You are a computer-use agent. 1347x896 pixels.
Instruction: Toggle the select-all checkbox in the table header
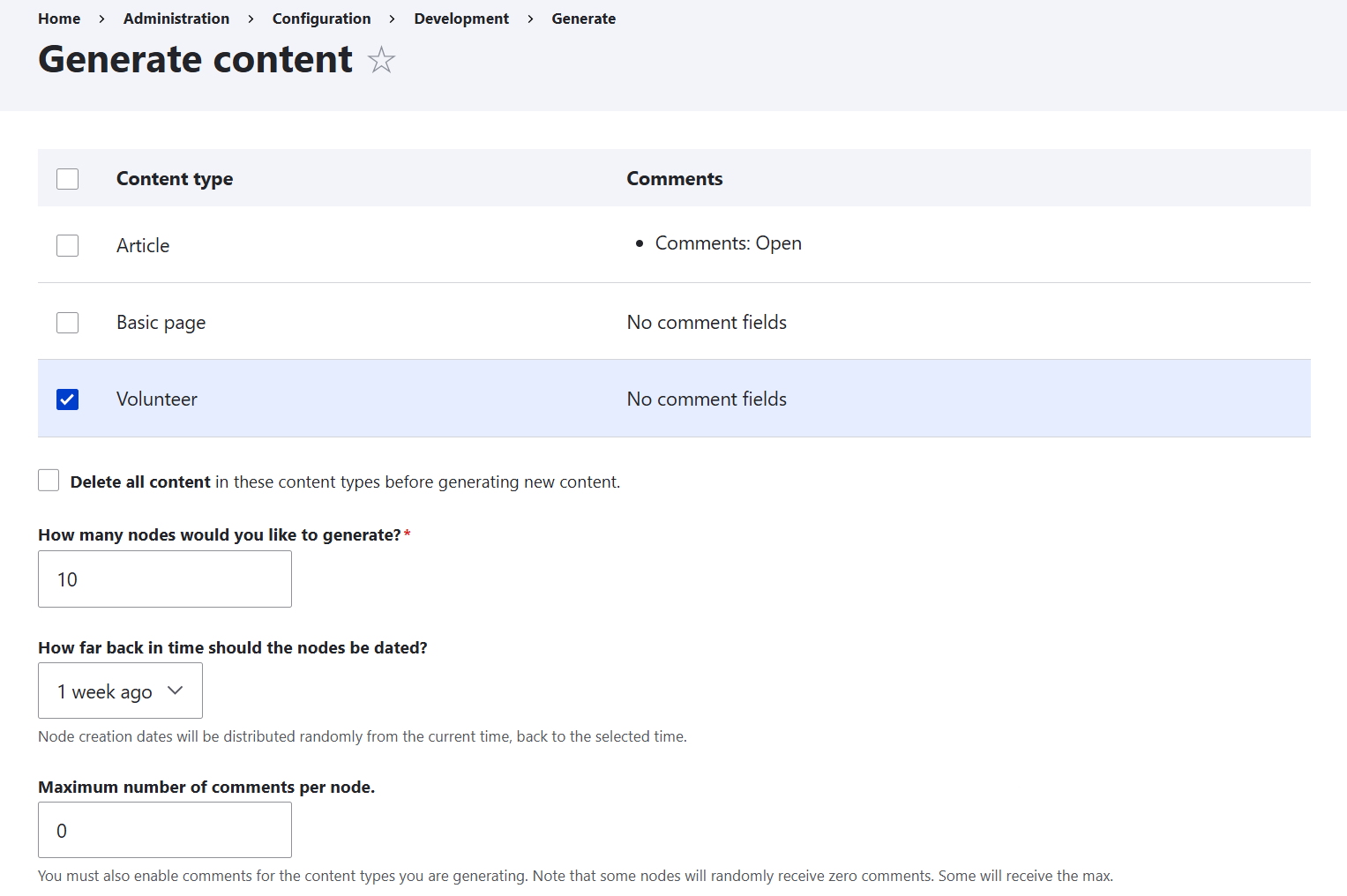click(x=67, y=178)
